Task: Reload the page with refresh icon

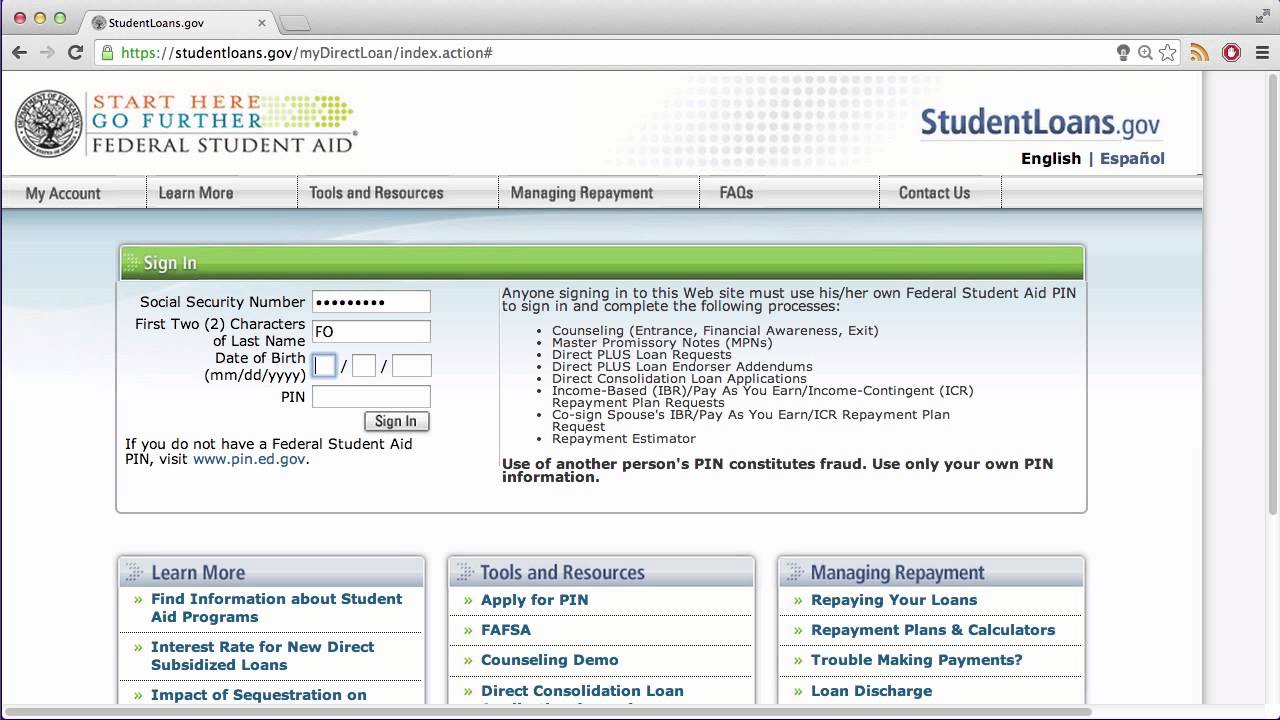Action: coord(75,52)
